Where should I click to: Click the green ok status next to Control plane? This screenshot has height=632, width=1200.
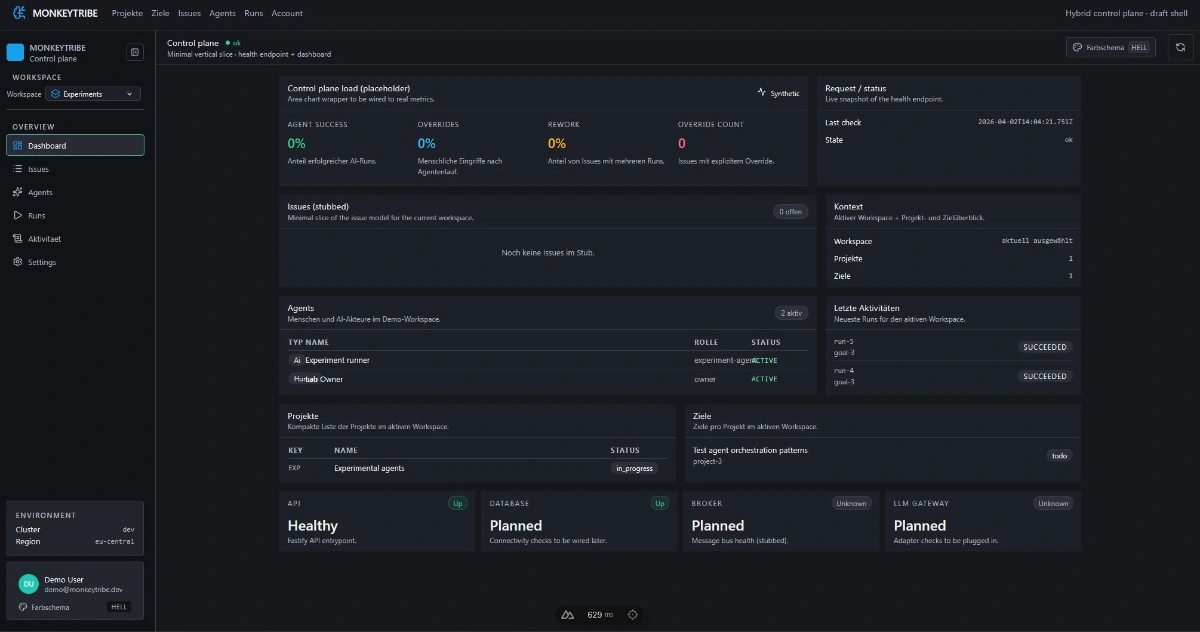233,43
